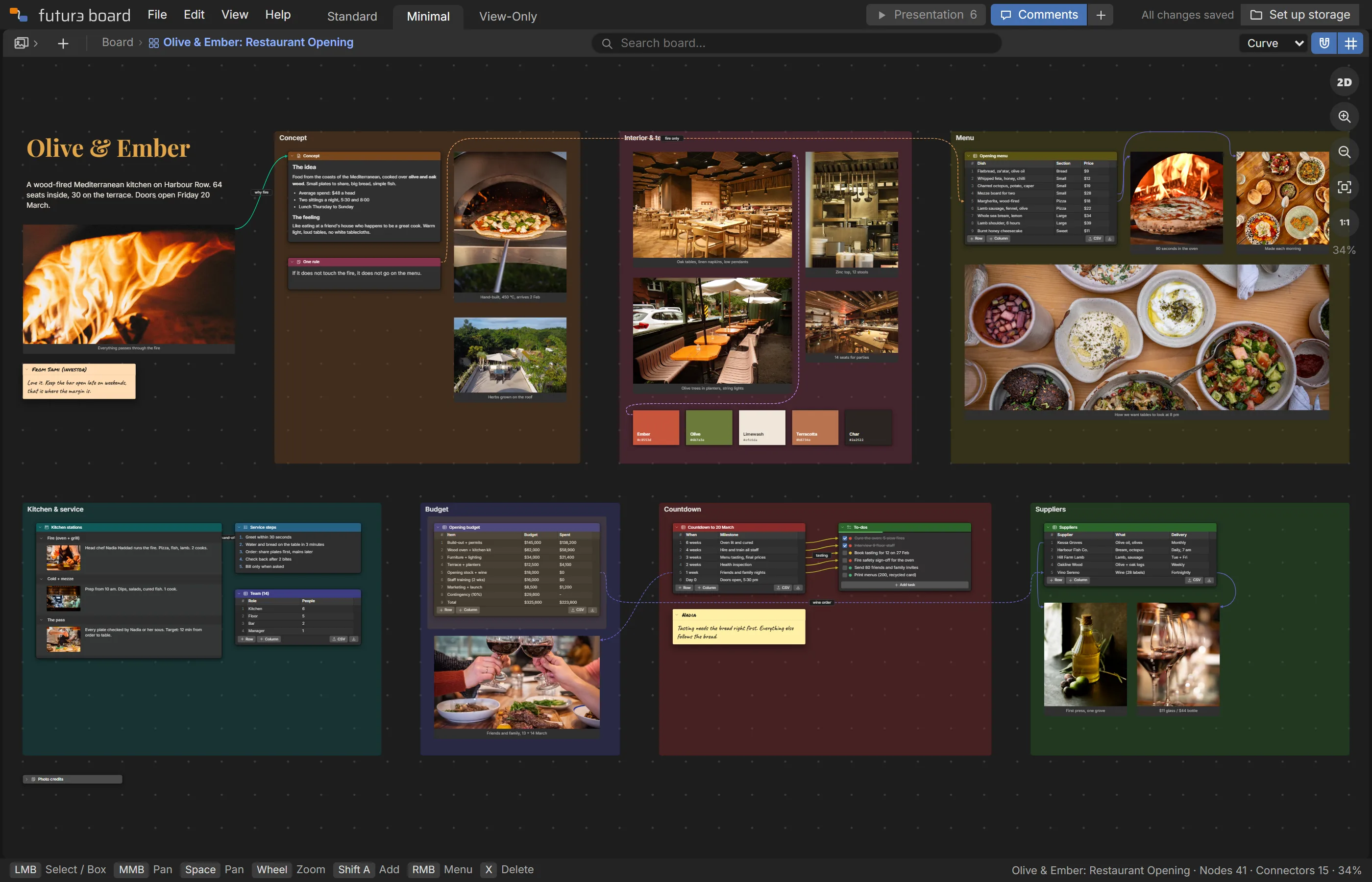The image size is (1372, 882).
Task: Switch to the View-Only tab
Action: tap(508, 17)
